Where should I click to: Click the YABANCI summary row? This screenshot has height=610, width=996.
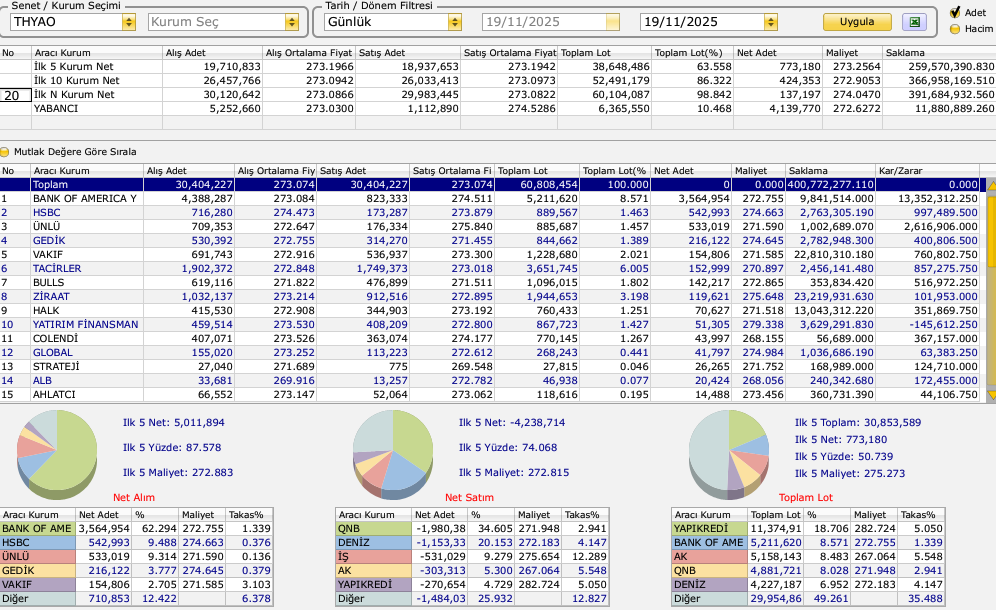(498, 109)
